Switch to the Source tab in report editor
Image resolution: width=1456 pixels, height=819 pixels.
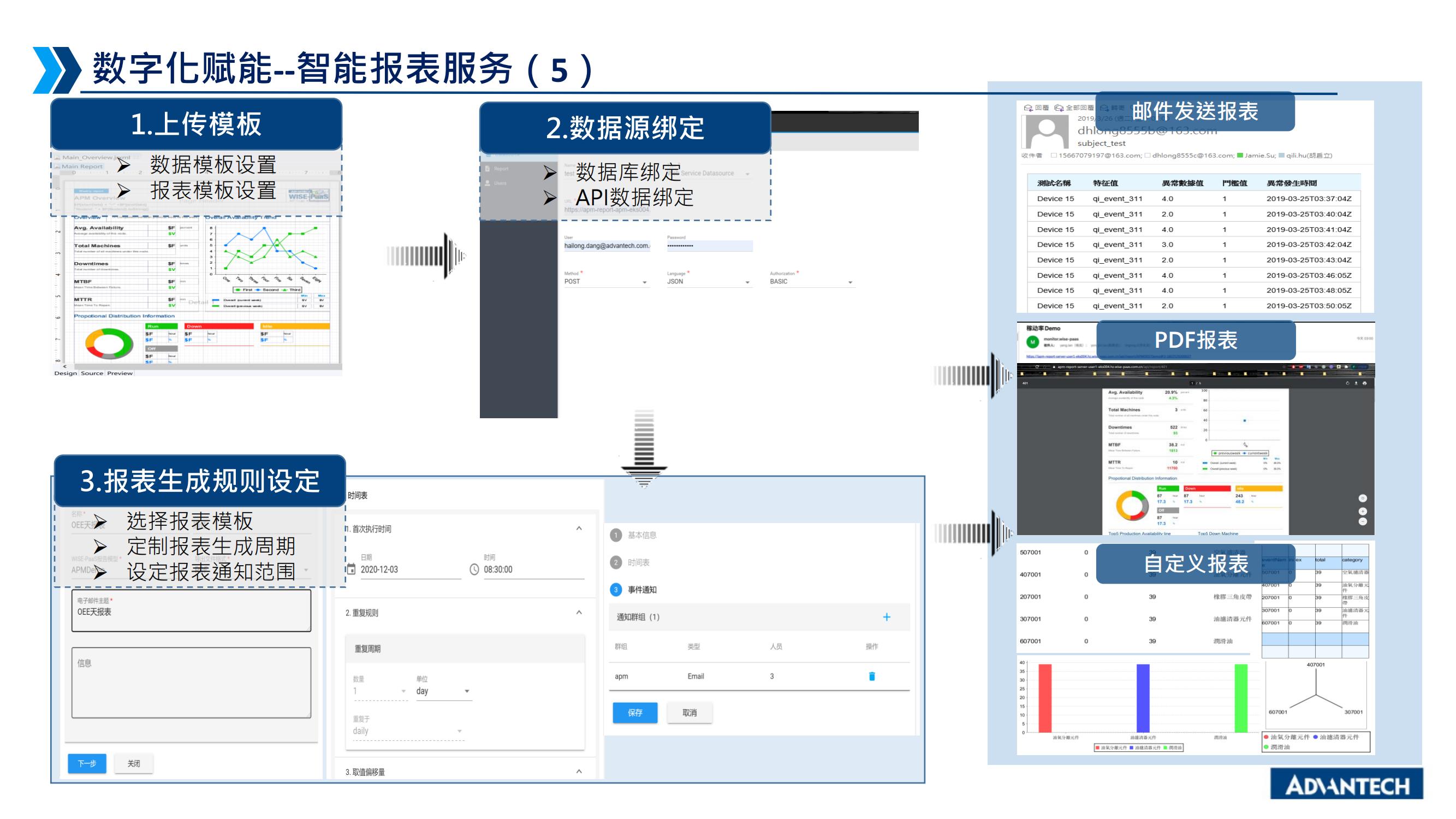click(x=92, y=373)
